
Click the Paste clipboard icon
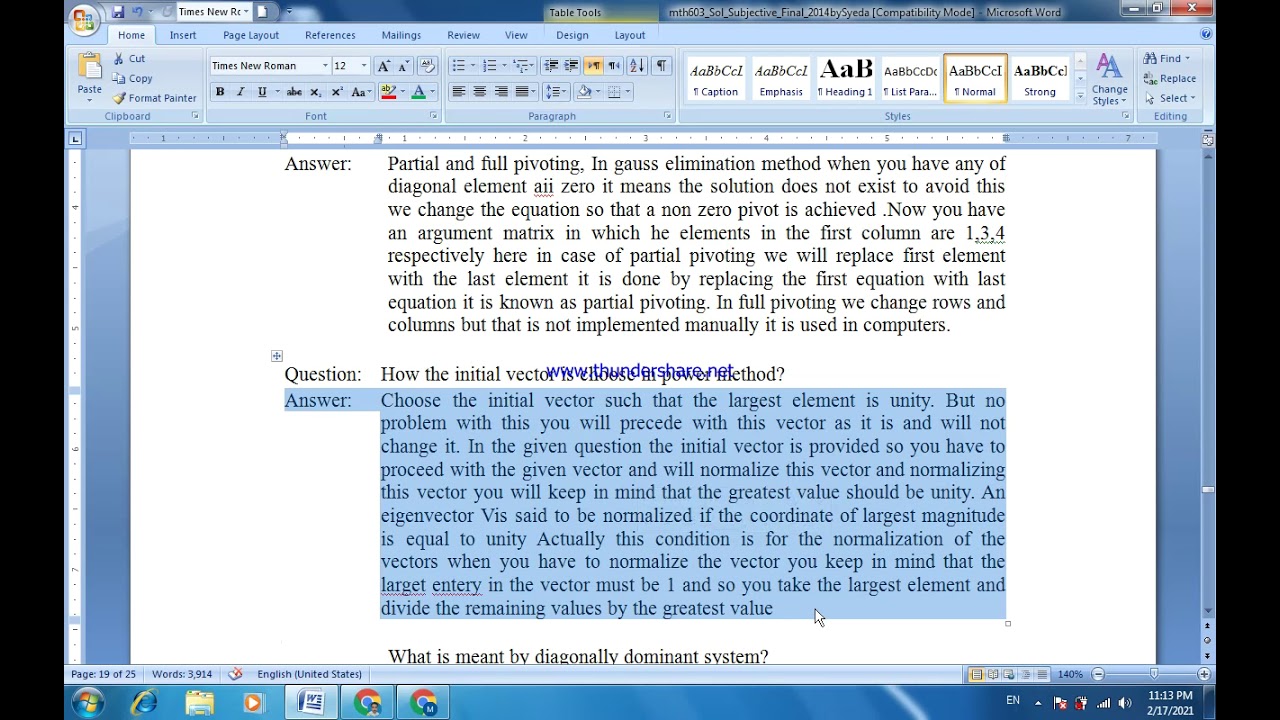coord(90,67)
